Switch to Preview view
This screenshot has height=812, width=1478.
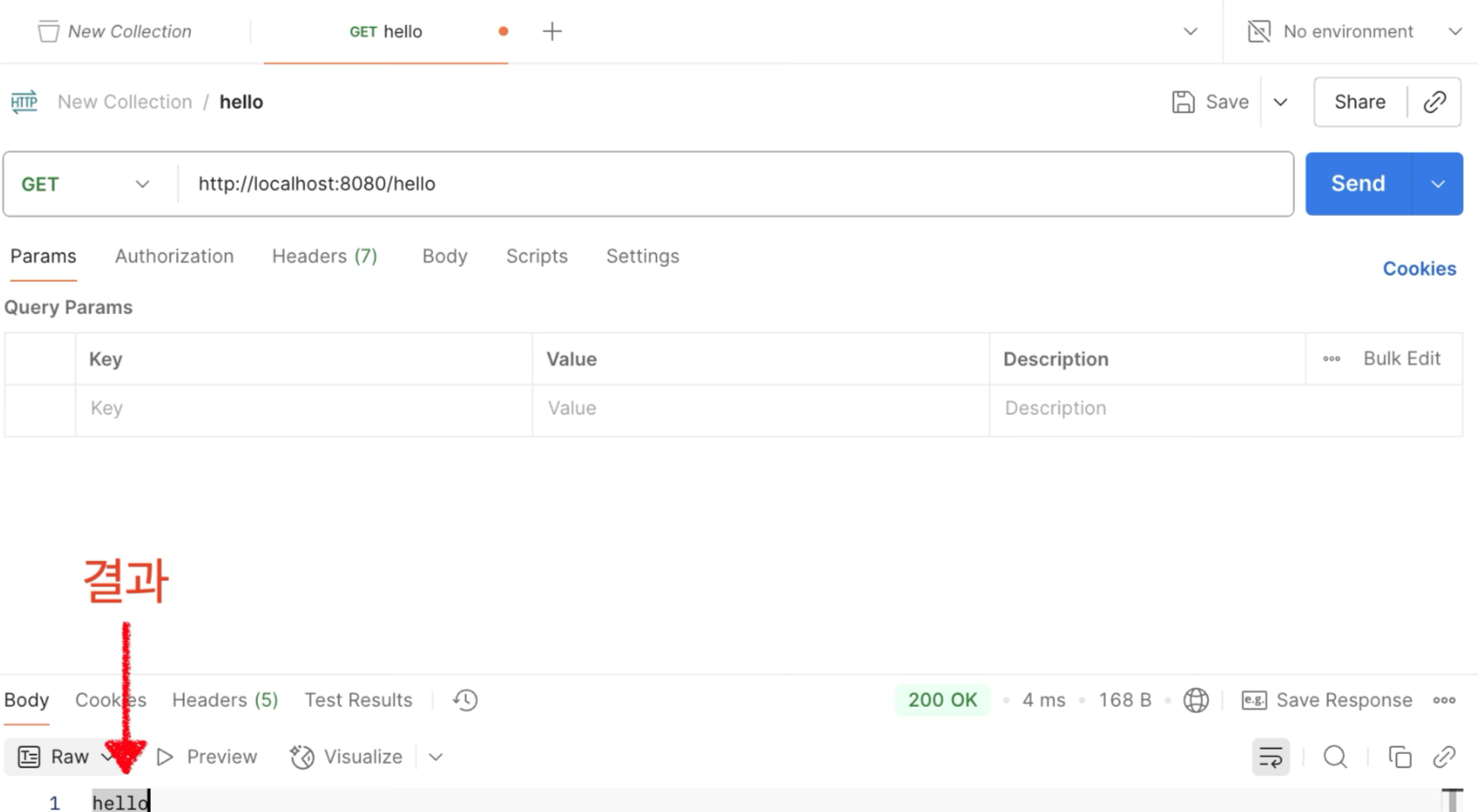tap(207, 757)
